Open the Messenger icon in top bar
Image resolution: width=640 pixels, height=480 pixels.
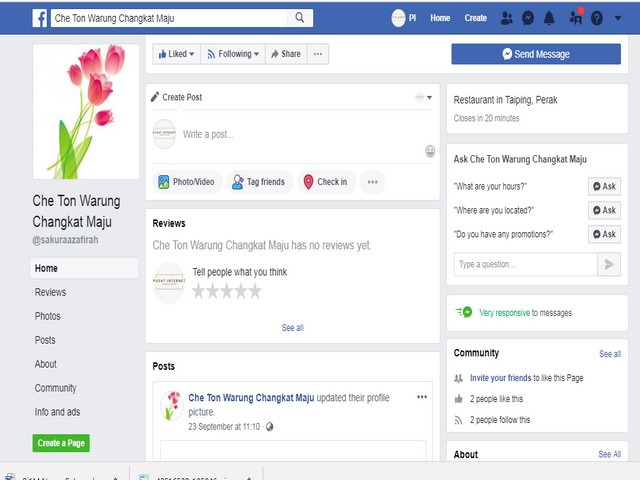click(x=528, y=18)
